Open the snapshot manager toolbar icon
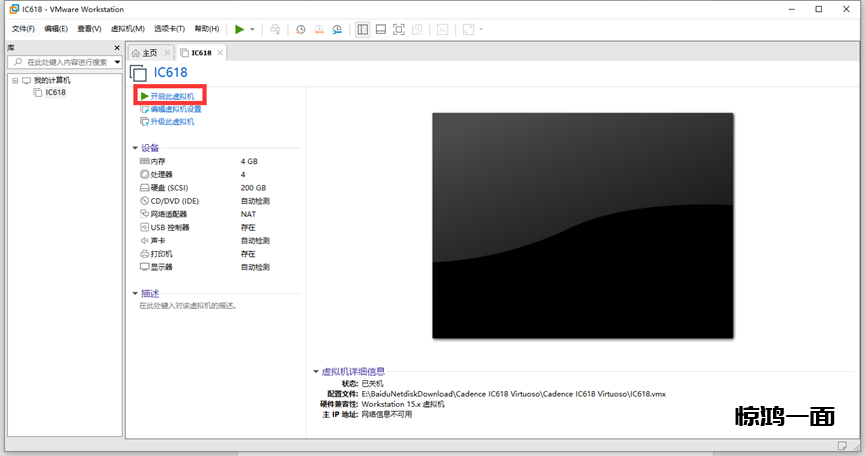 [339, 29]
